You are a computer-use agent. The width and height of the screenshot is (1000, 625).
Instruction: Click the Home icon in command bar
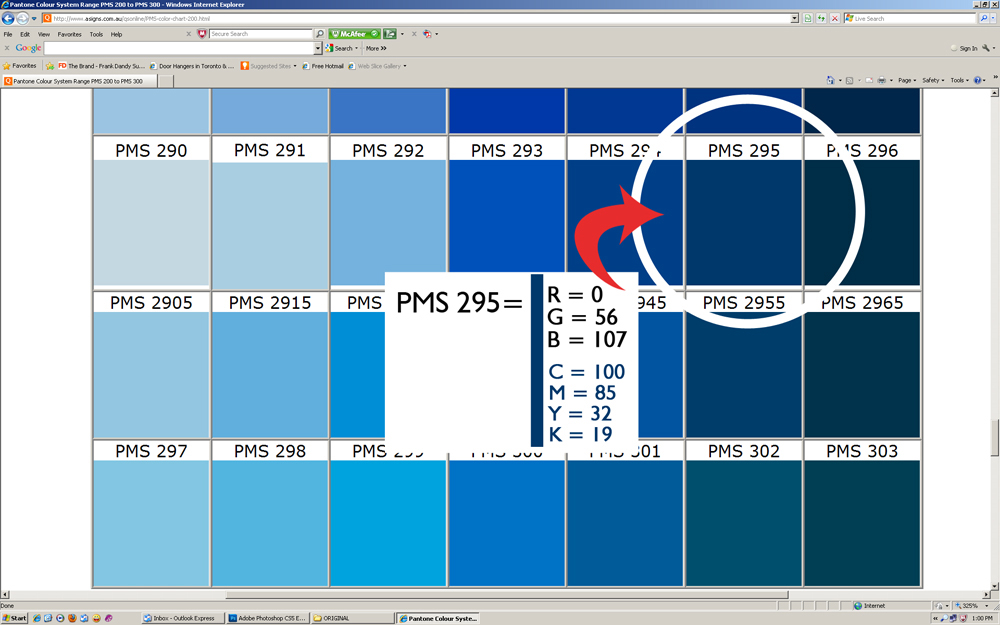pyautogui.click(x=831, y=80)
